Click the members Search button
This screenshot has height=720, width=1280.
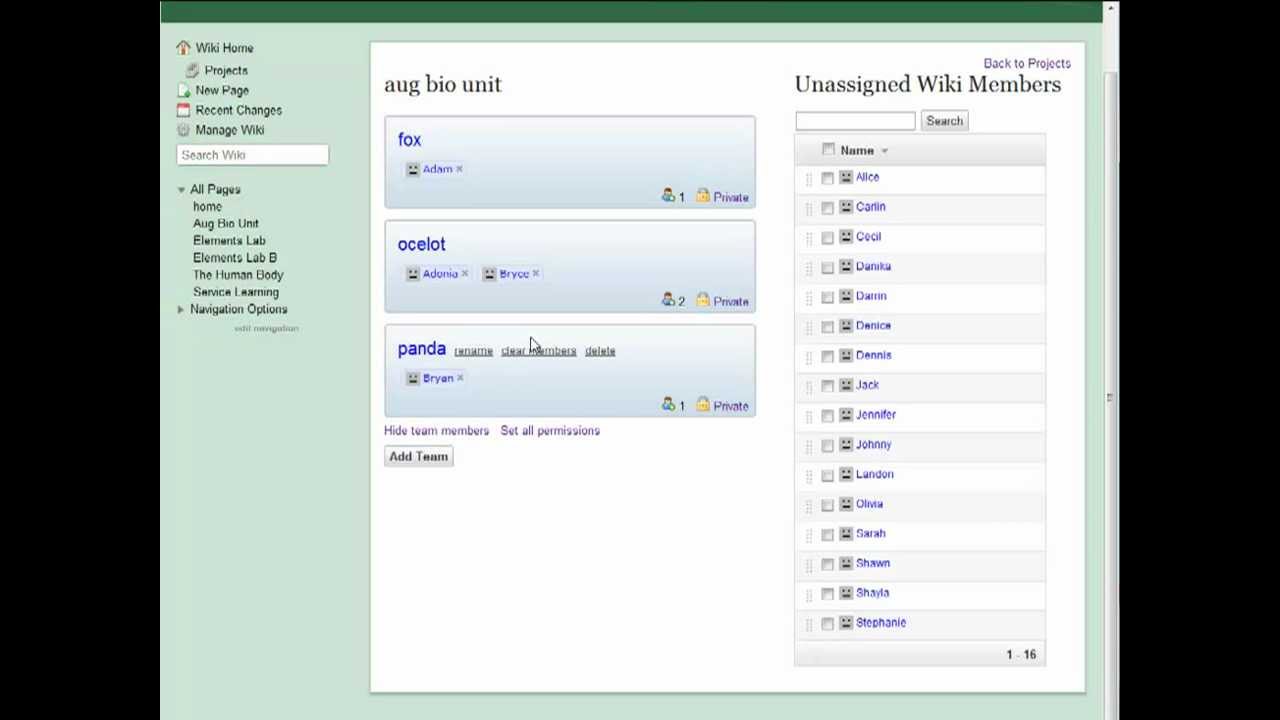[944, 121]
